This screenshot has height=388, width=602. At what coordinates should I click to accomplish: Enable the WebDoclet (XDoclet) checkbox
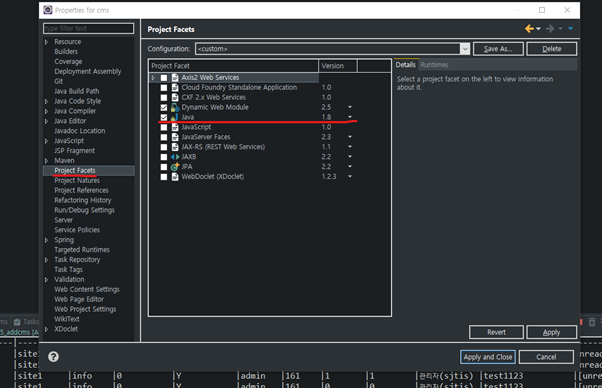point(164,177)
